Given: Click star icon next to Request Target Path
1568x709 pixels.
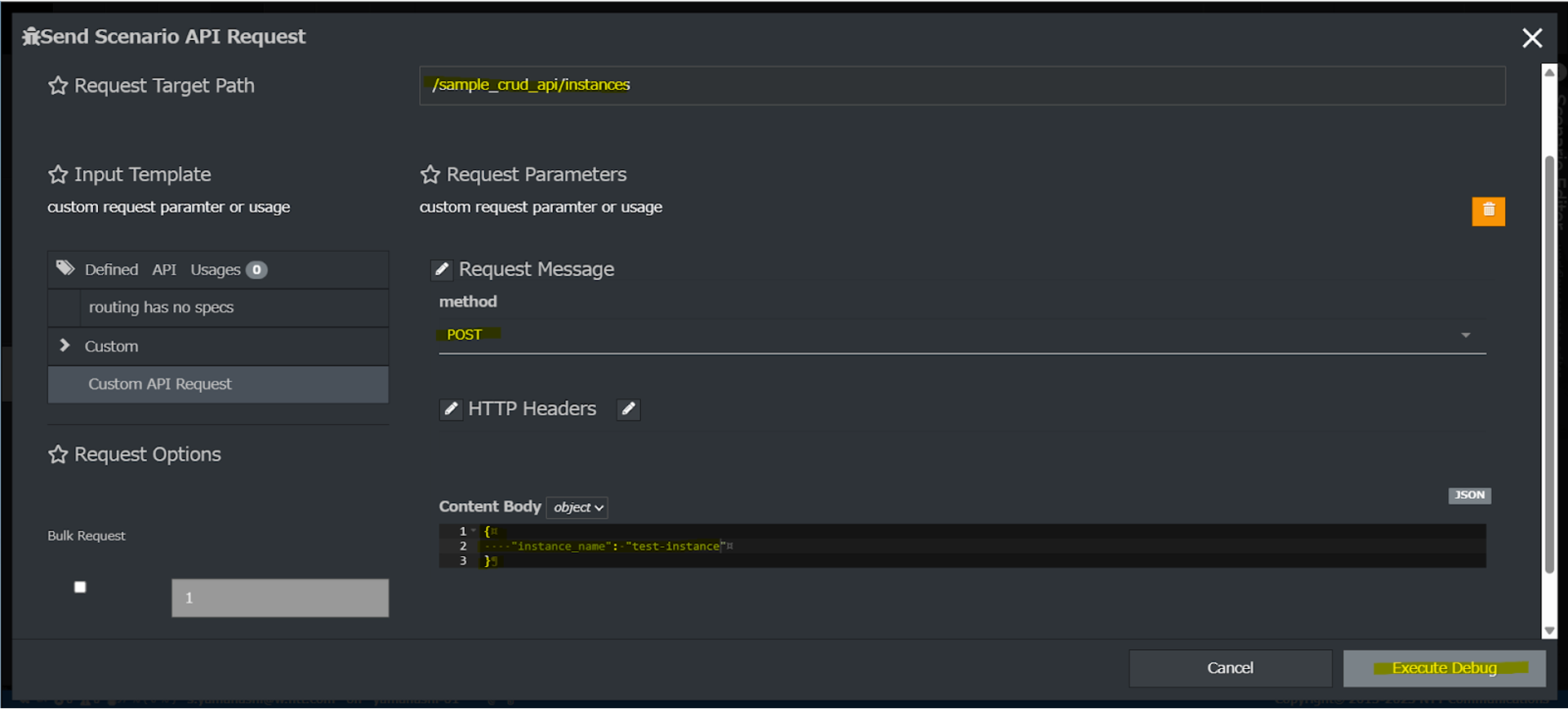Looking at the screenshot, I should (x=58, y=86).
